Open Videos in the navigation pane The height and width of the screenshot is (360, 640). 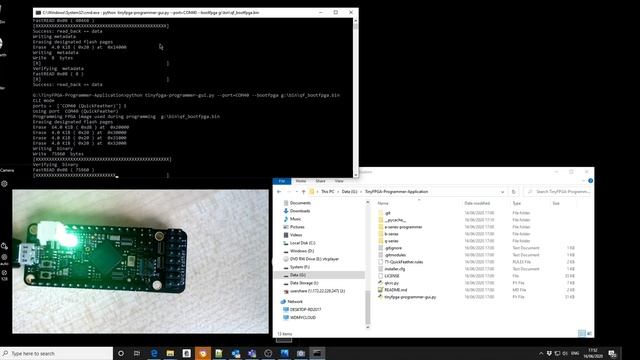point(296,235)
